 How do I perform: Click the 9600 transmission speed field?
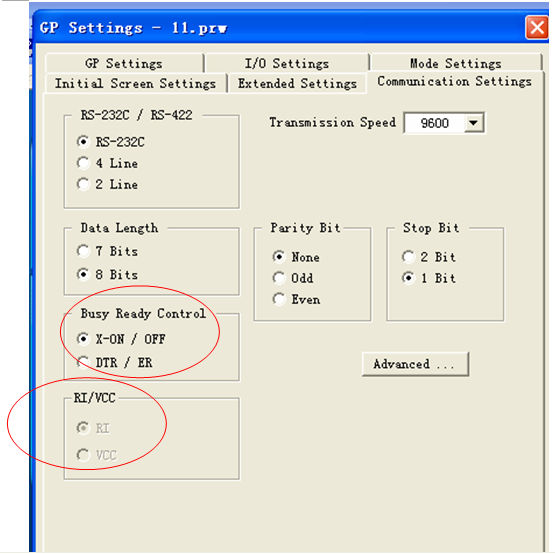coord(435,123)
